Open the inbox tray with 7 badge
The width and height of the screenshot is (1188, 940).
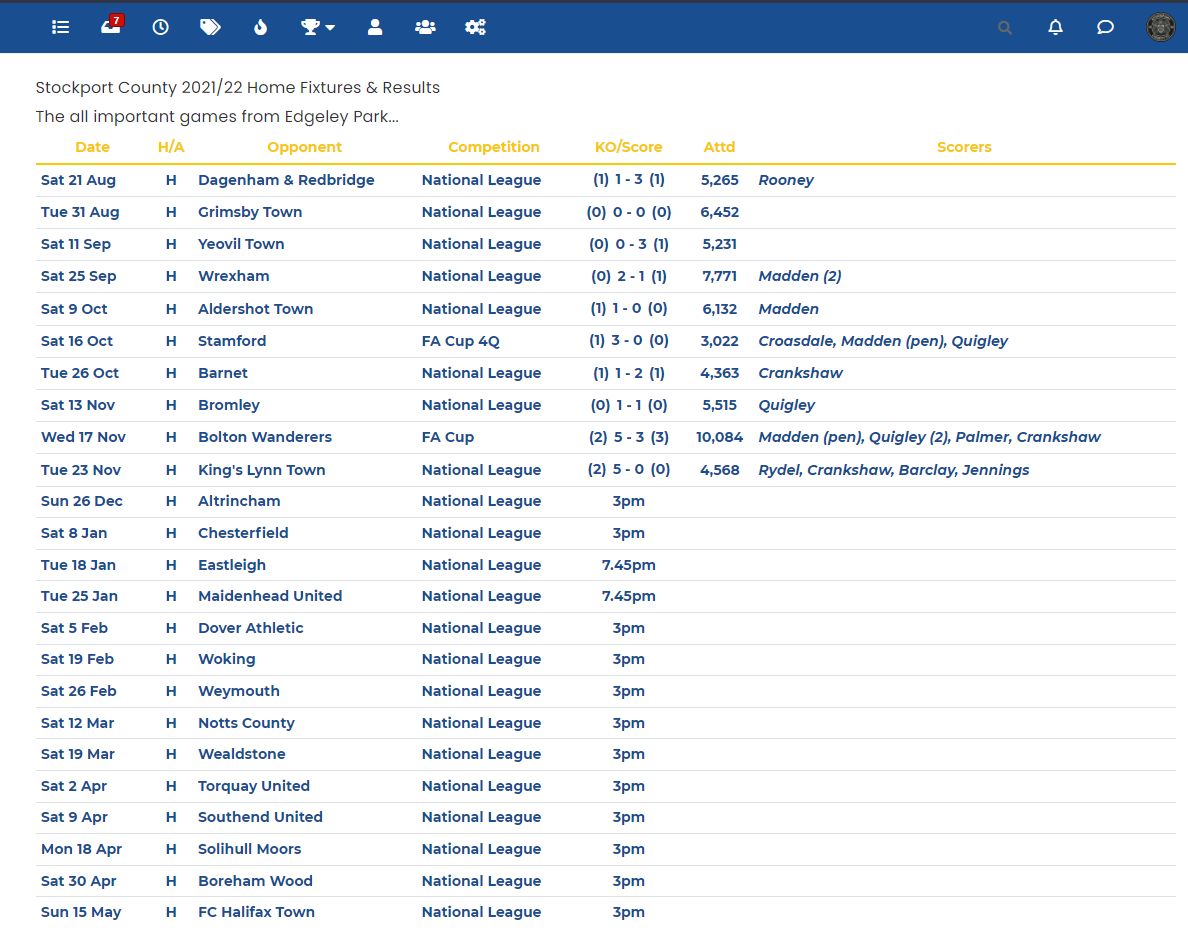coord(111,27)
